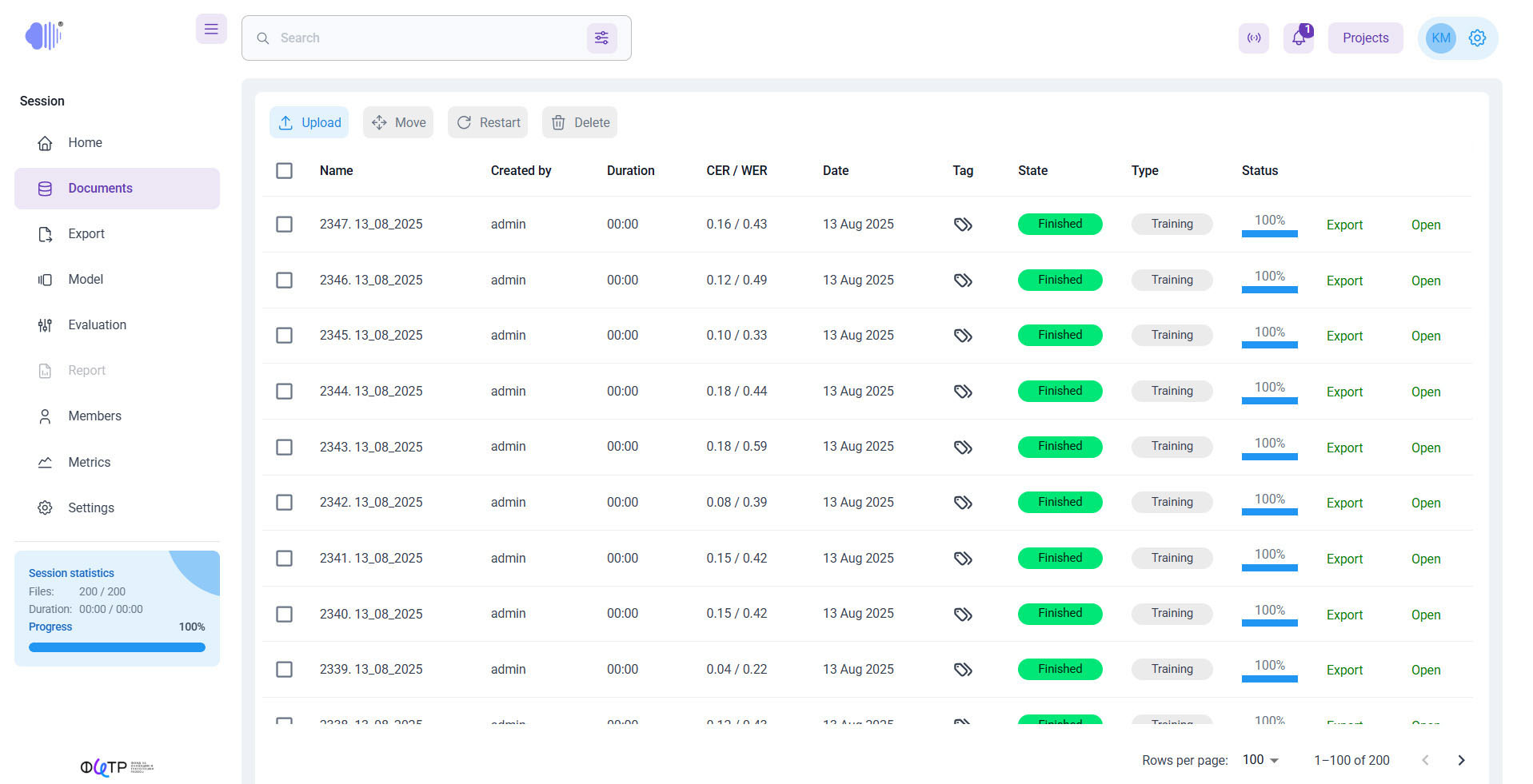Open the notifications bell
Viewport: 1533px width, 784px height.
(1298, 38)
